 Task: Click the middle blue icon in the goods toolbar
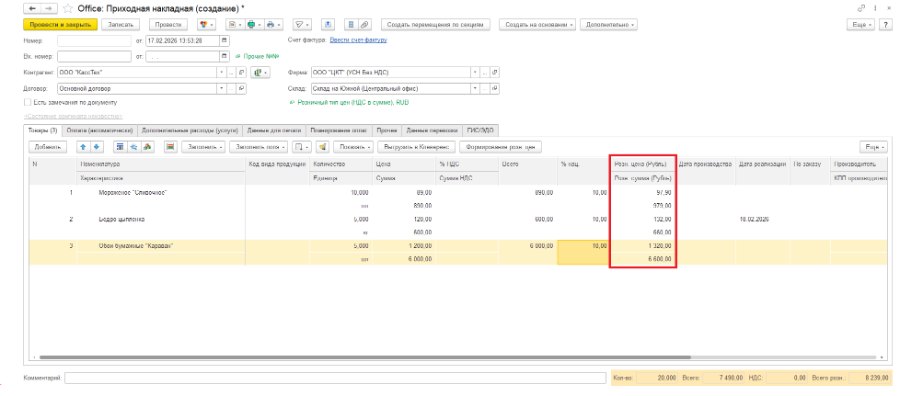coord(133,147)
